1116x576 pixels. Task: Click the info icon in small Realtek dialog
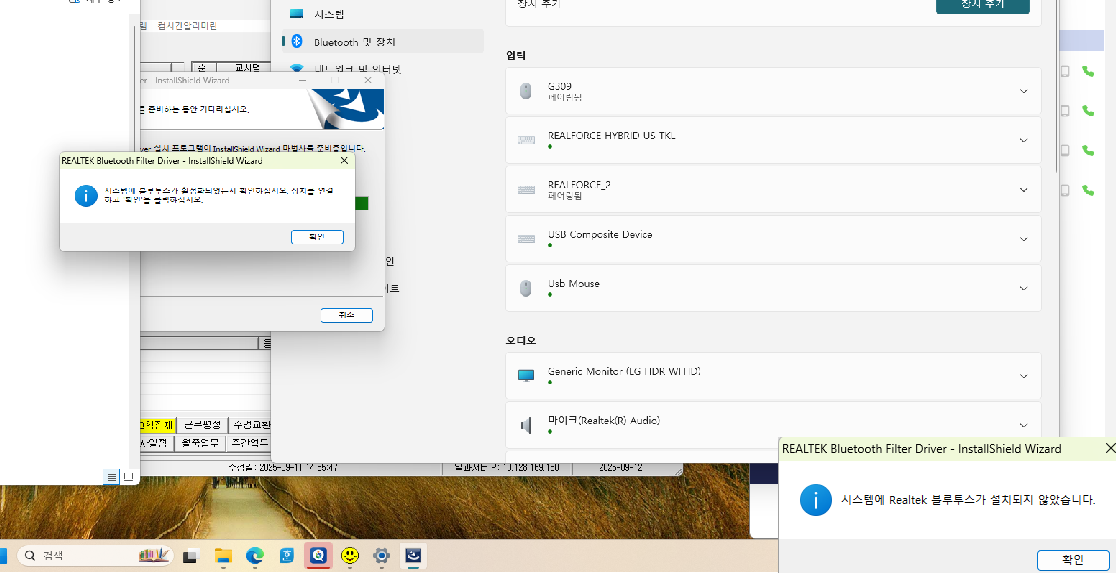click(86, 196)
